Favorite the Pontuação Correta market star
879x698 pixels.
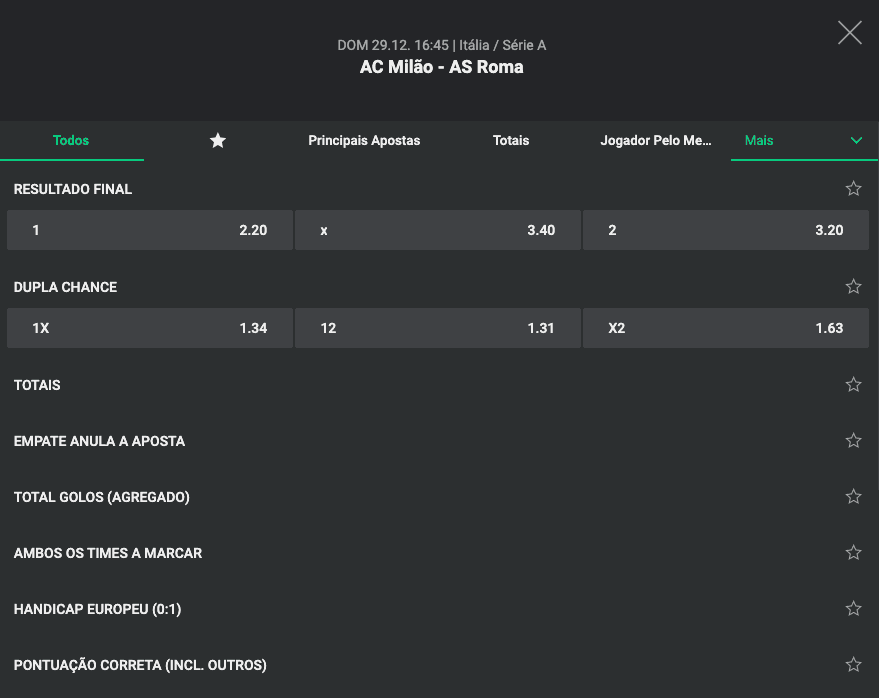pos(853,665)
